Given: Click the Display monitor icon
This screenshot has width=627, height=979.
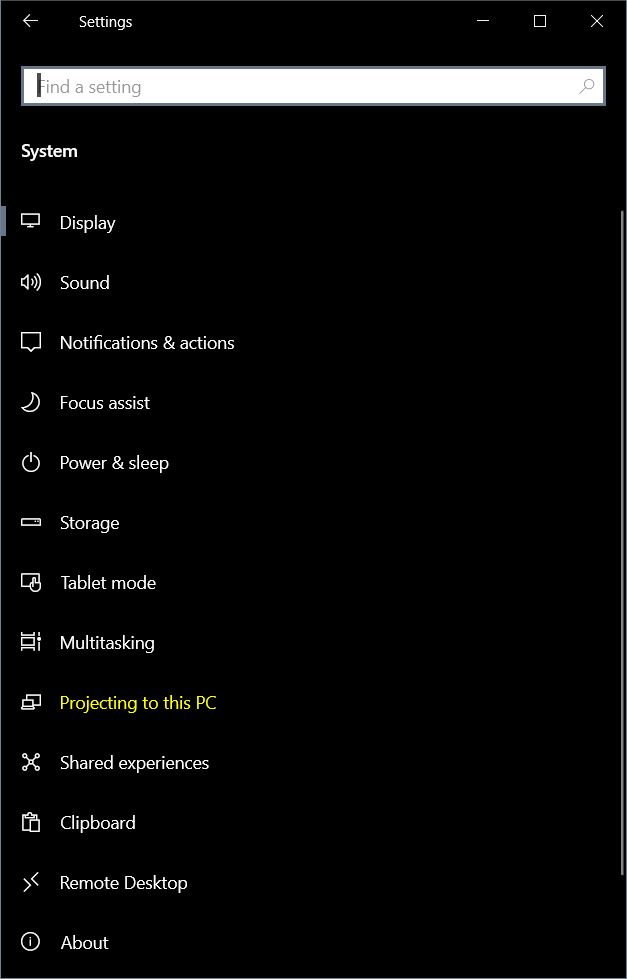Looking at the screenshot, I should click(x=31, y=221).
